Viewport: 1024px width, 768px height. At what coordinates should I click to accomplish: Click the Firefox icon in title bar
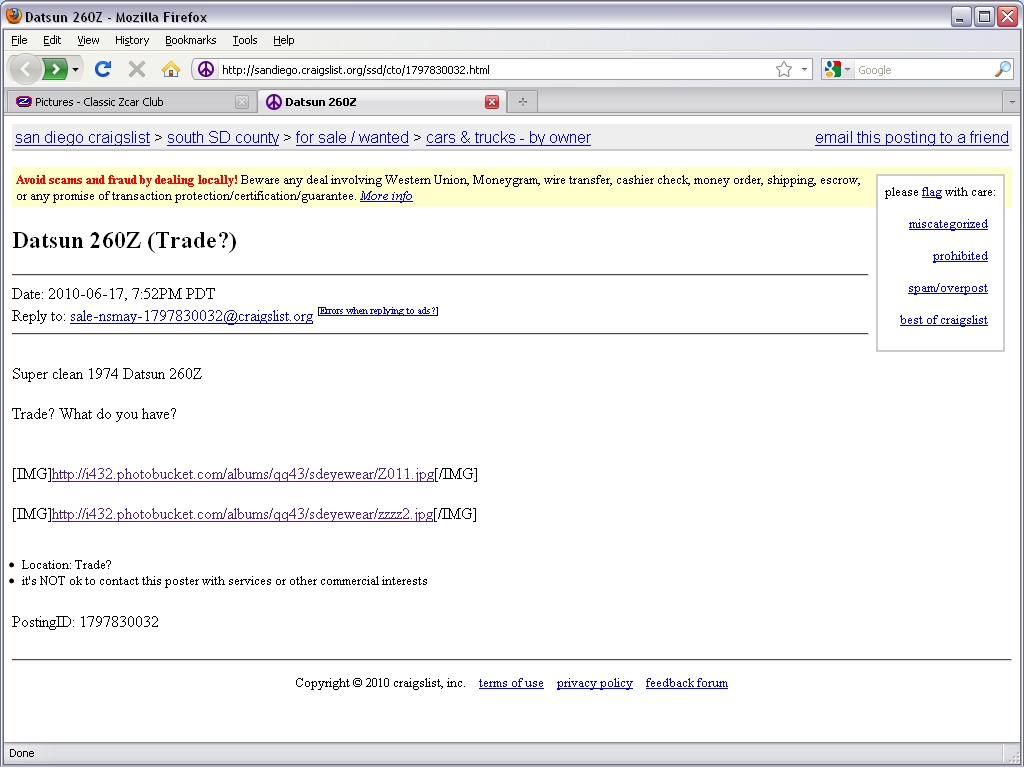[x=14, y=16]
